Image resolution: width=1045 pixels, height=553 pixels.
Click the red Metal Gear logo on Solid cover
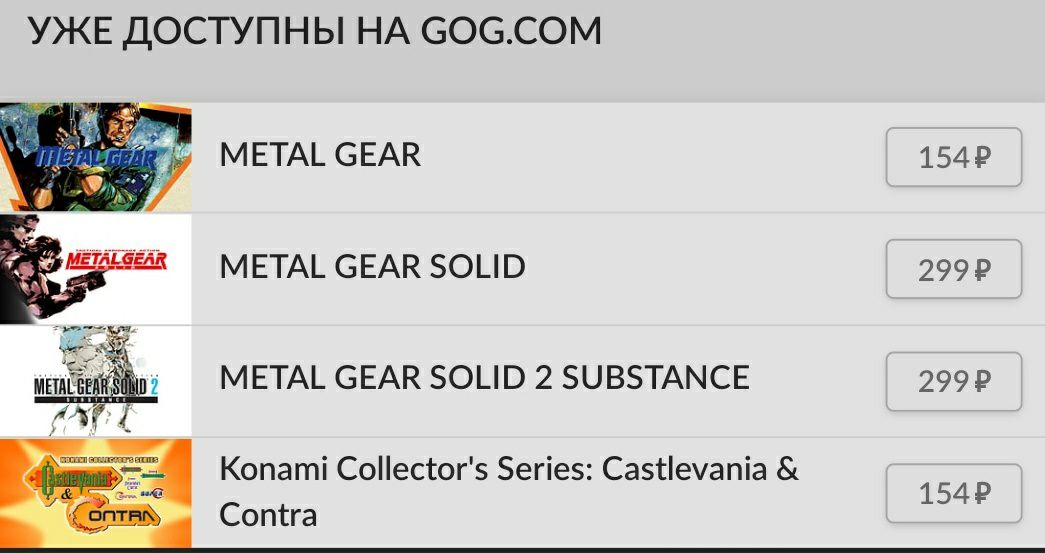pyautogui.click(x=115, y=262)
